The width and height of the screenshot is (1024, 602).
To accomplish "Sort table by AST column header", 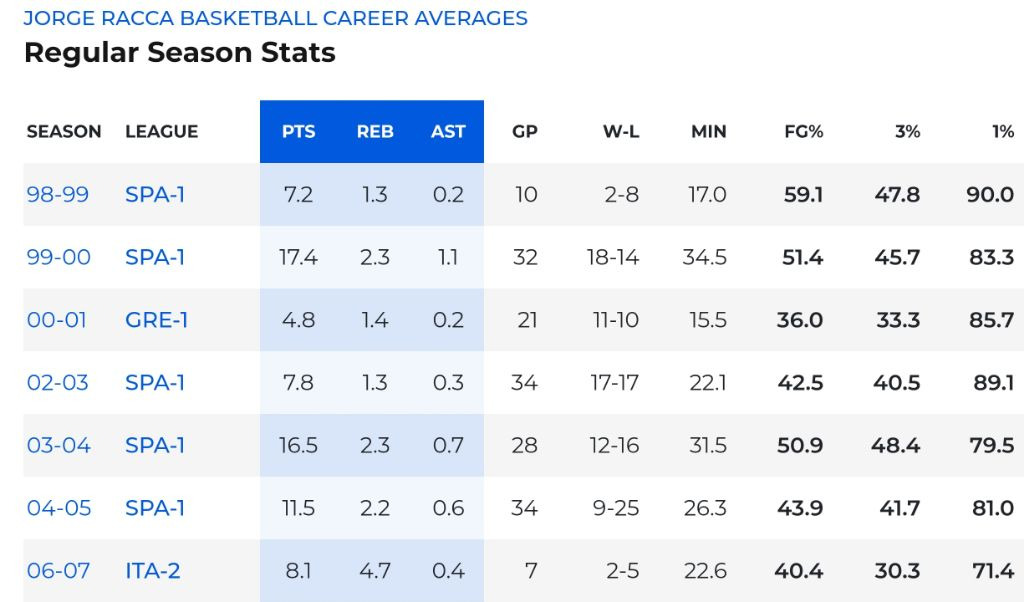I will tap(448, 131).
